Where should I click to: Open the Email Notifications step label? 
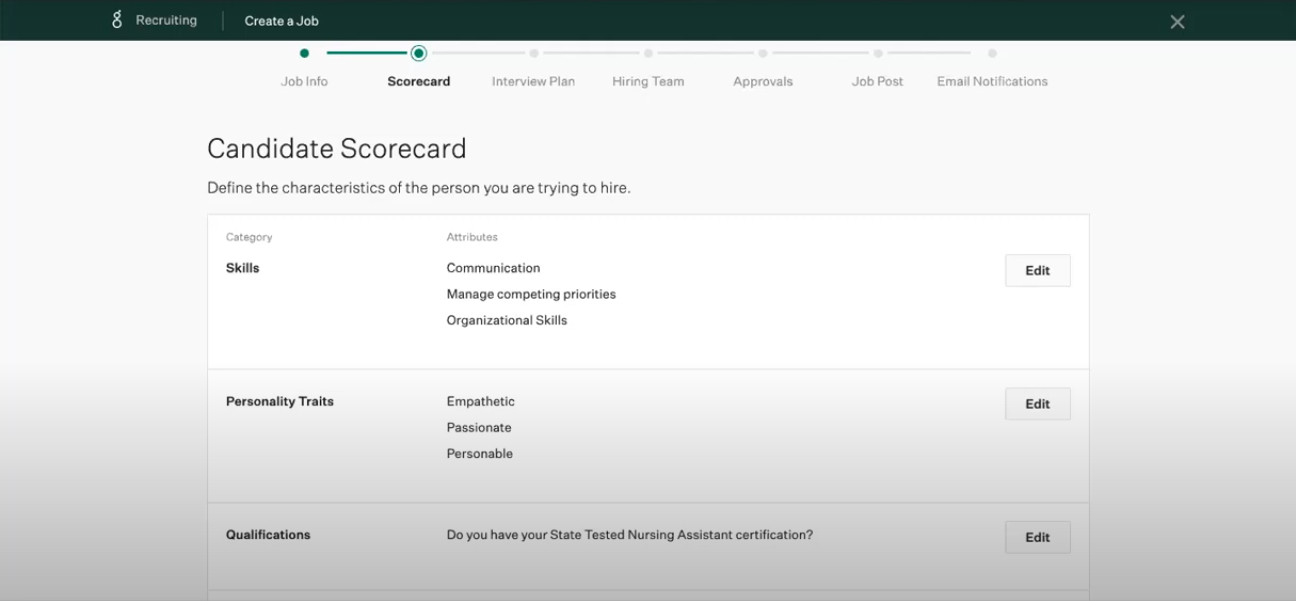(992, 82)
